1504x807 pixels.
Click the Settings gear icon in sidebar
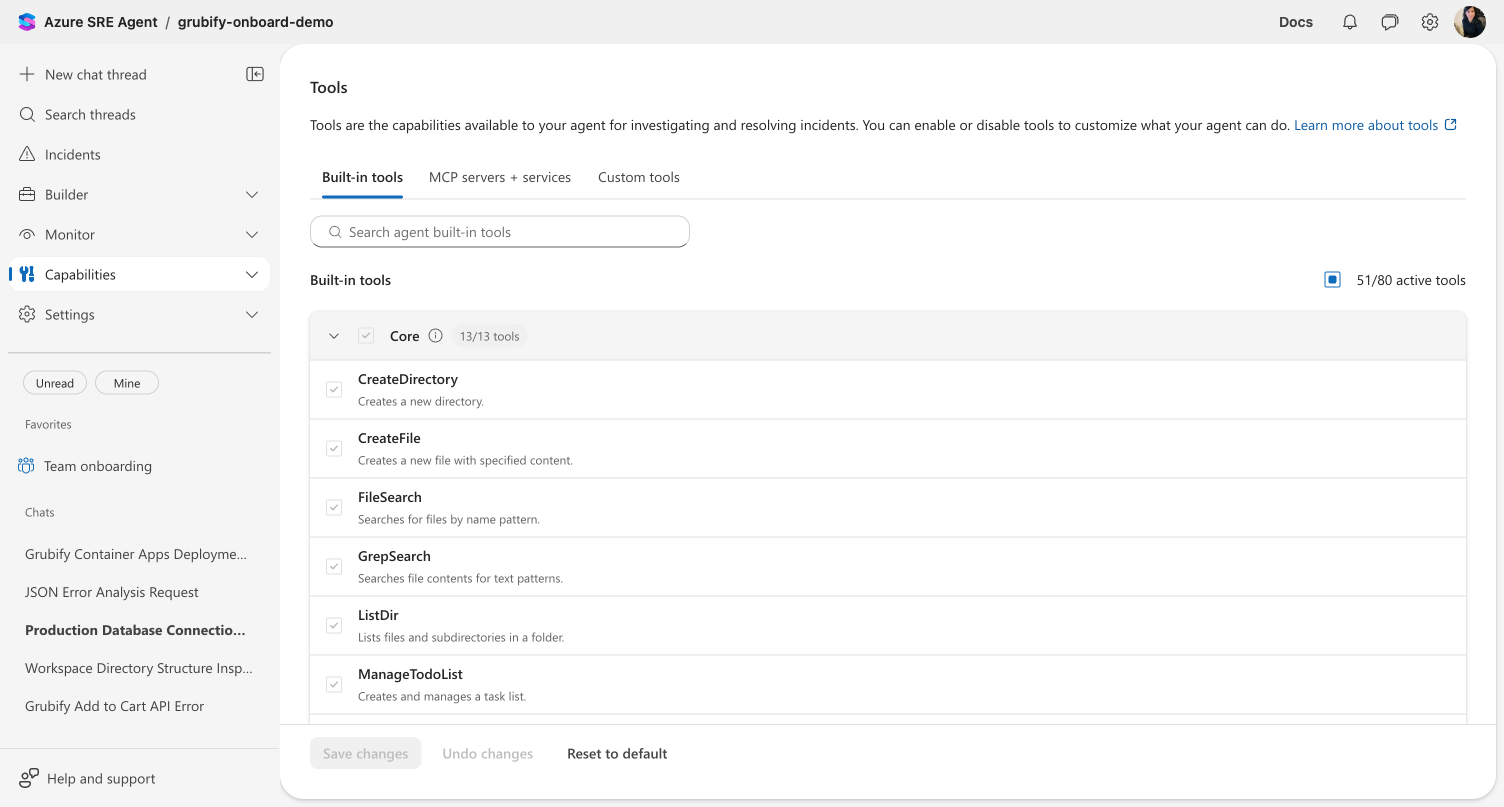[x=27, y=314]
